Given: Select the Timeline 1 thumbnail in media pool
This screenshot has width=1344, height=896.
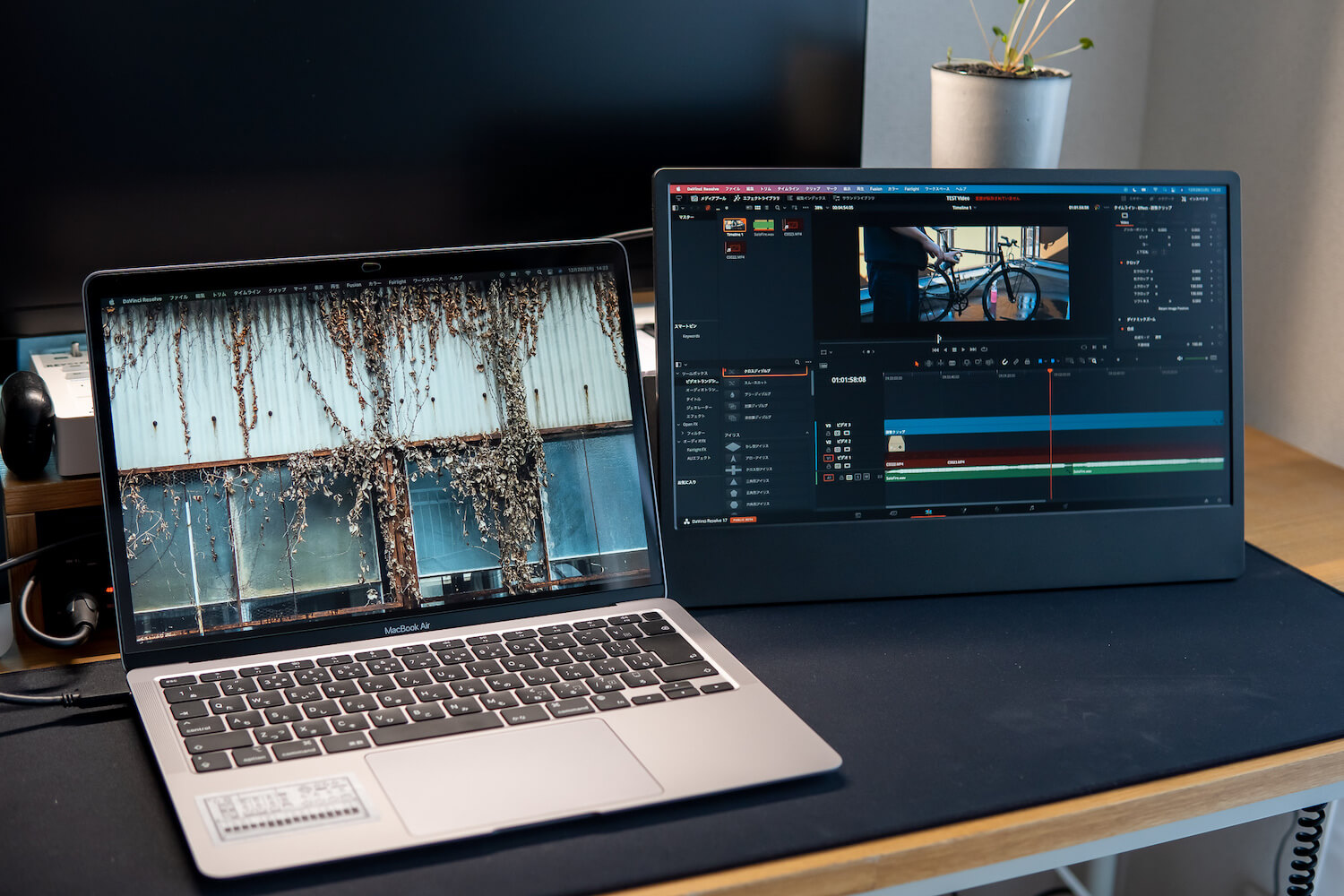Looking at the screenshot, I should click(x=735, y=225).
